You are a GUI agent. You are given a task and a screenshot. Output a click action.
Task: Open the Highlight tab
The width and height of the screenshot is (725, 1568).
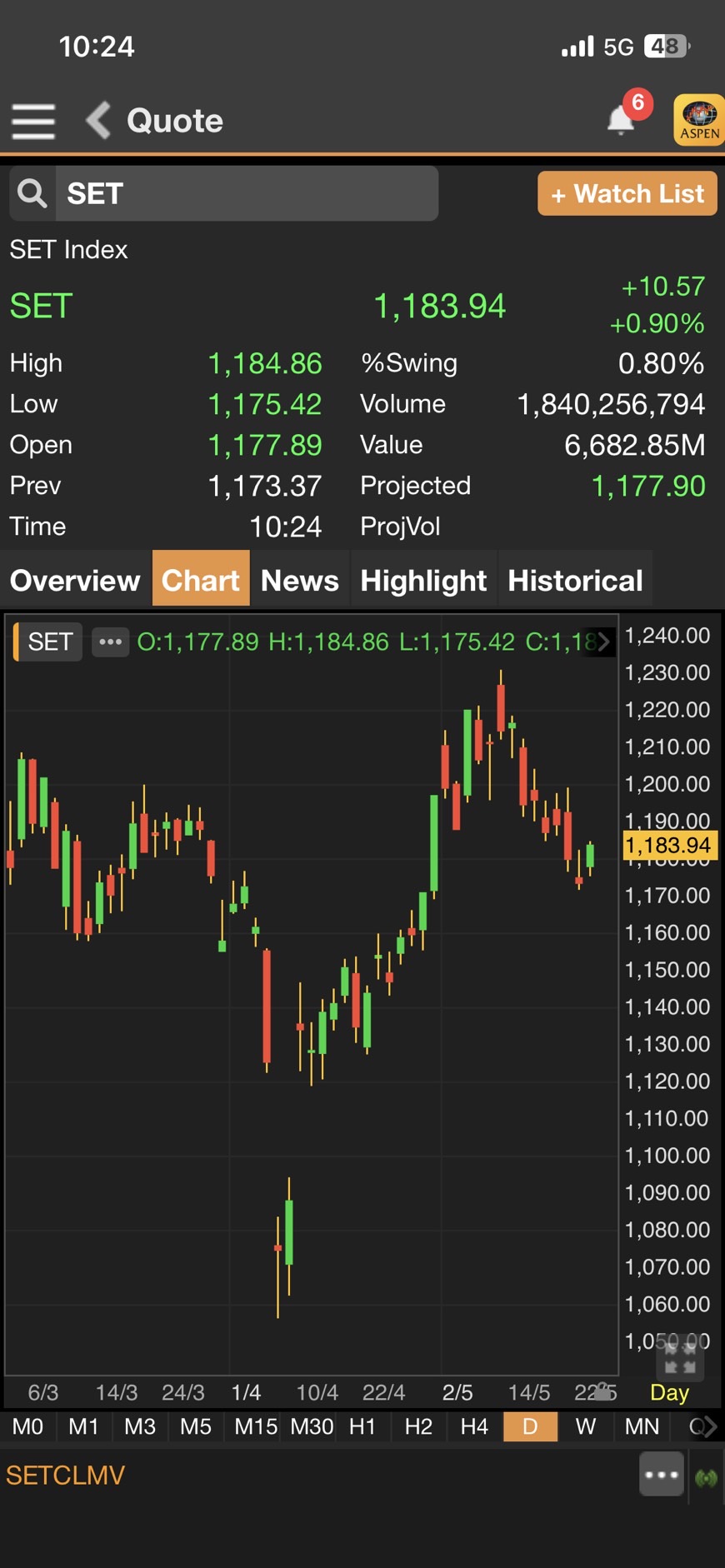423,580
